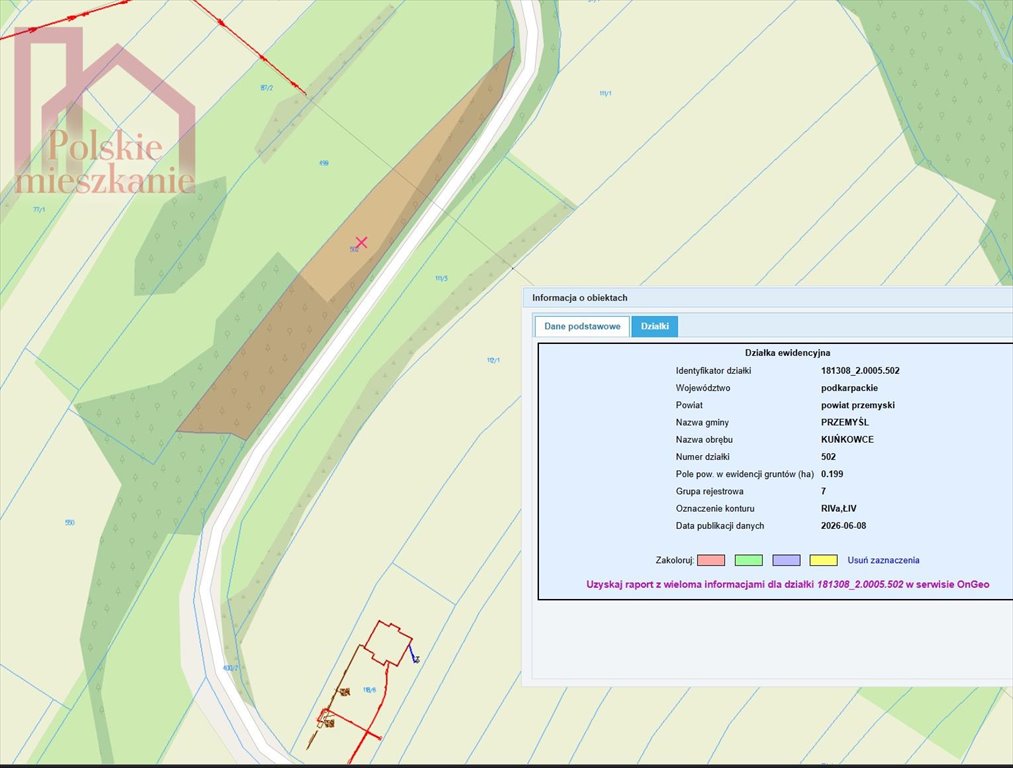Image resolution: width=1013 pixels, height=768 pixels.
Task: Click the Numer działki label
Action: coord(704,457)
